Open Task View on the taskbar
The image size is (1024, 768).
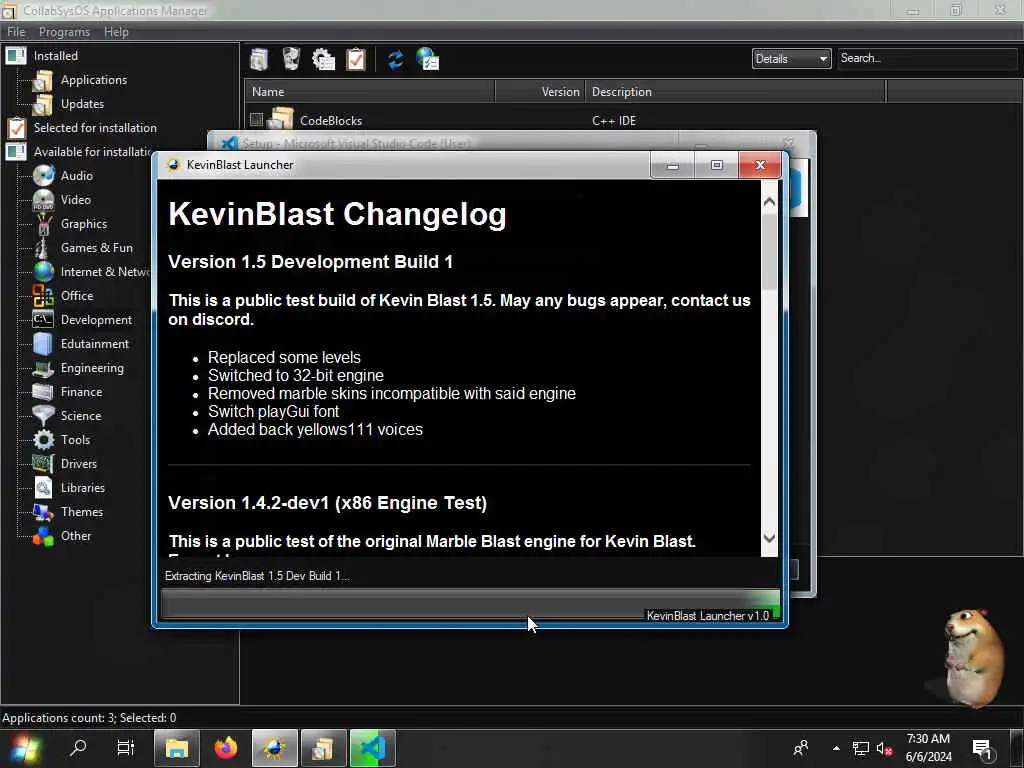[x=125, y=748]
